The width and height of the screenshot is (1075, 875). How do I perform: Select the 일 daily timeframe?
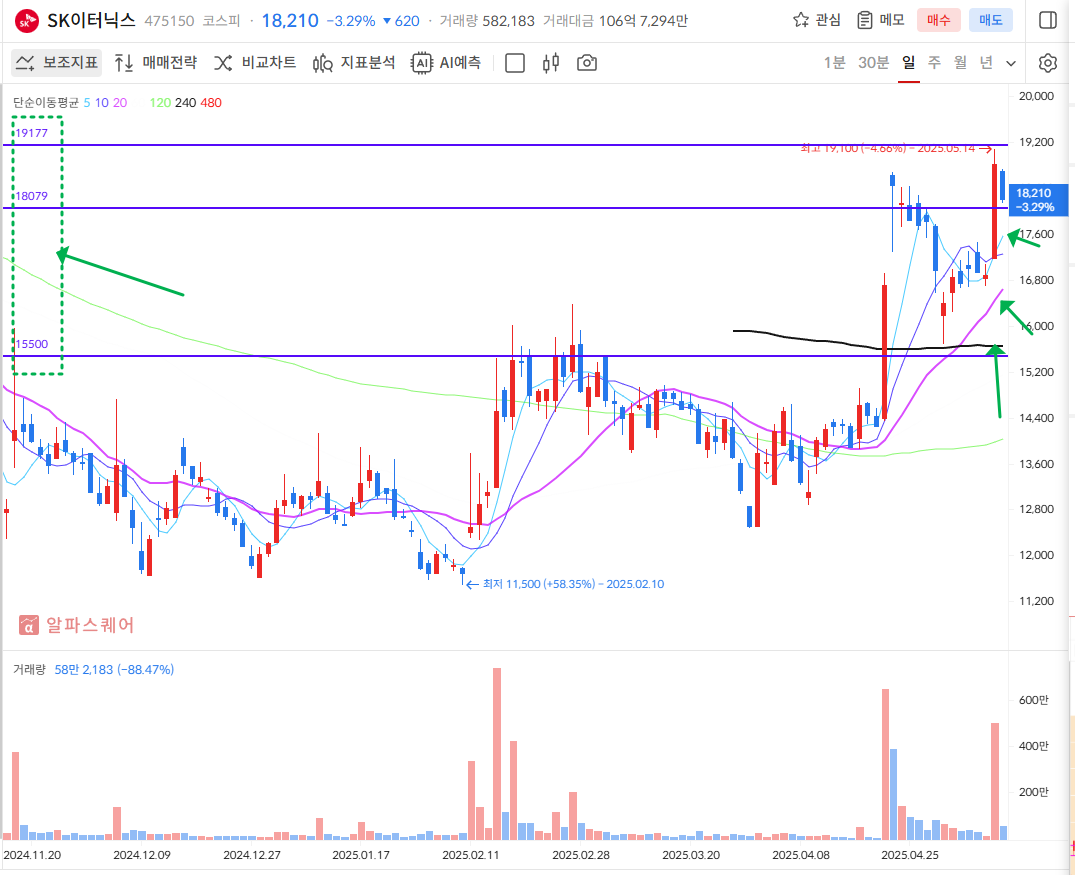909,63
